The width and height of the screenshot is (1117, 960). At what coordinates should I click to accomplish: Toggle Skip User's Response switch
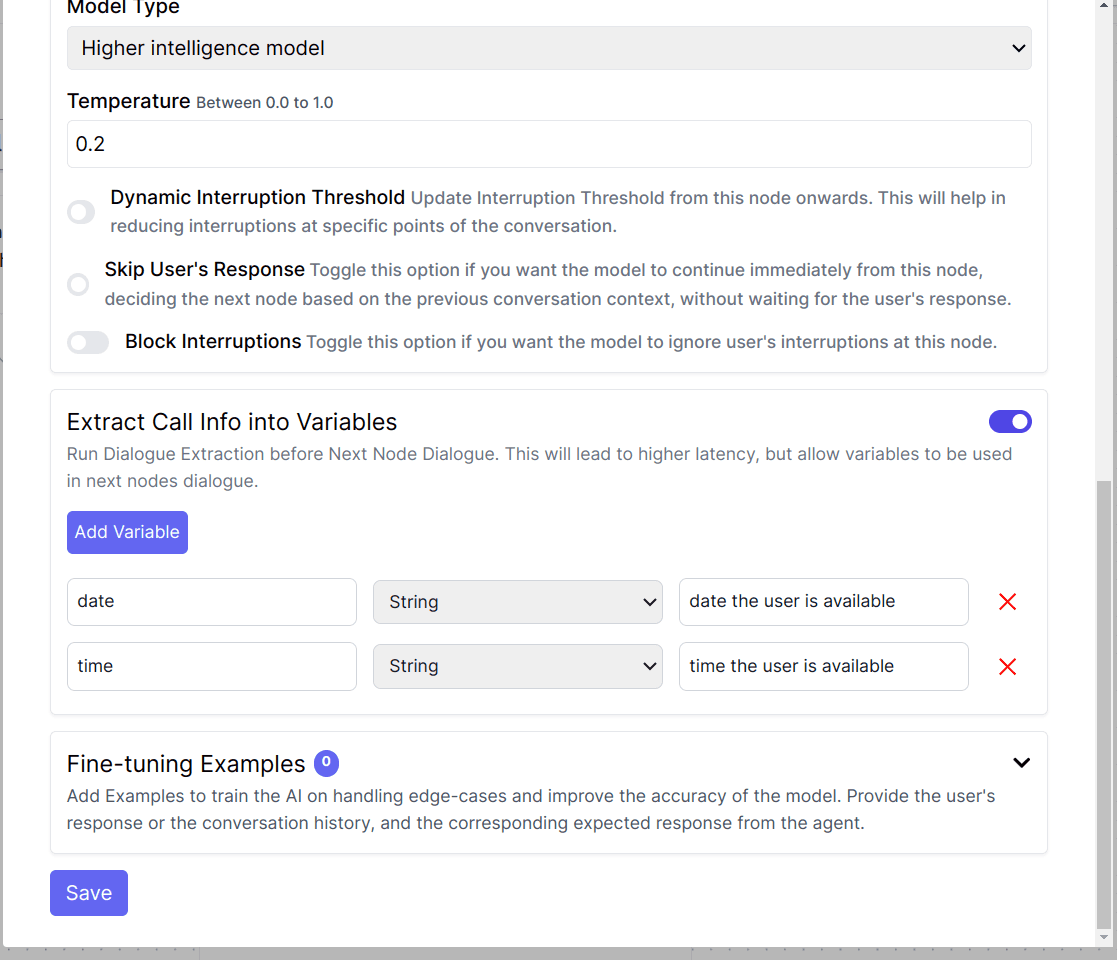click(x=78, y=284)
